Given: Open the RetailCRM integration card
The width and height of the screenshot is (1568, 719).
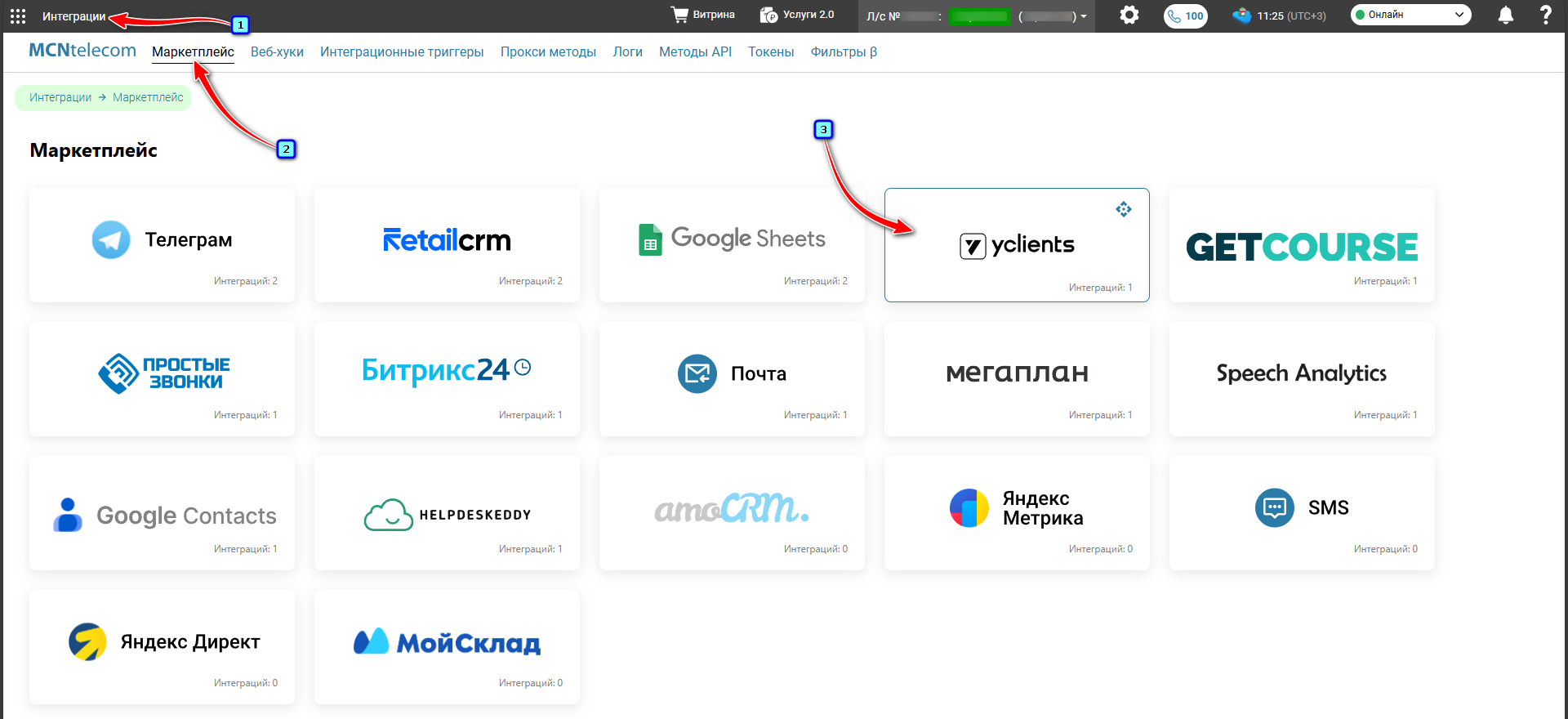Looking at the screenshot, I should (x=447, y=245).
